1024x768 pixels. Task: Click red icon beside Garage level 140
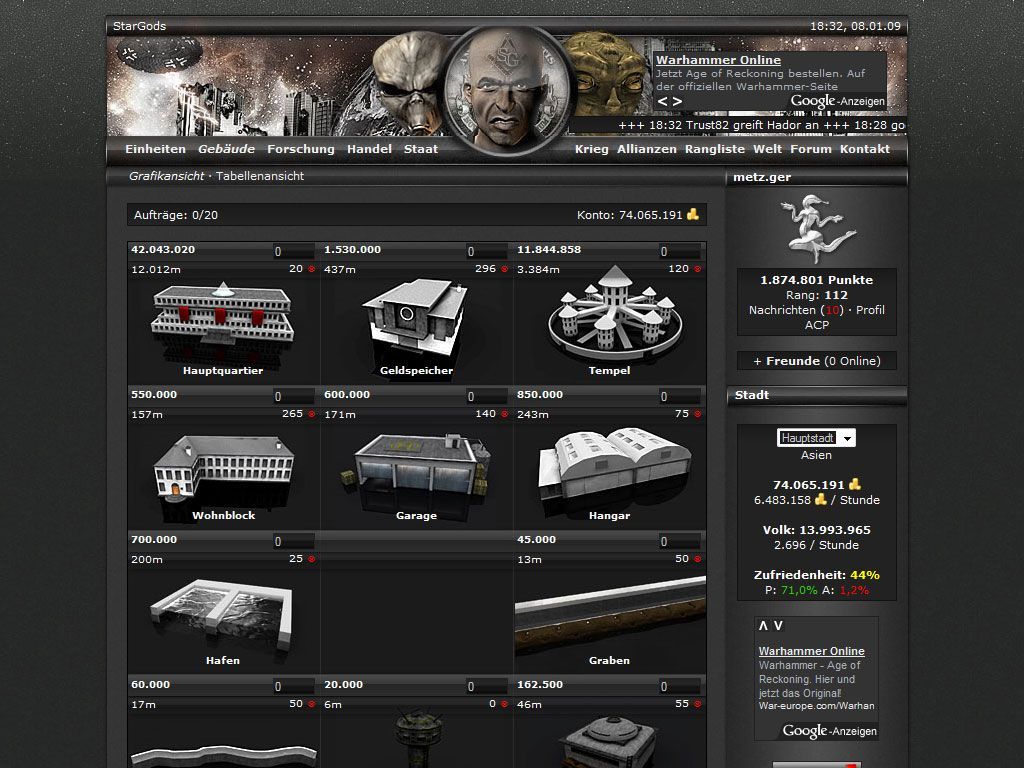coord(504,414)
